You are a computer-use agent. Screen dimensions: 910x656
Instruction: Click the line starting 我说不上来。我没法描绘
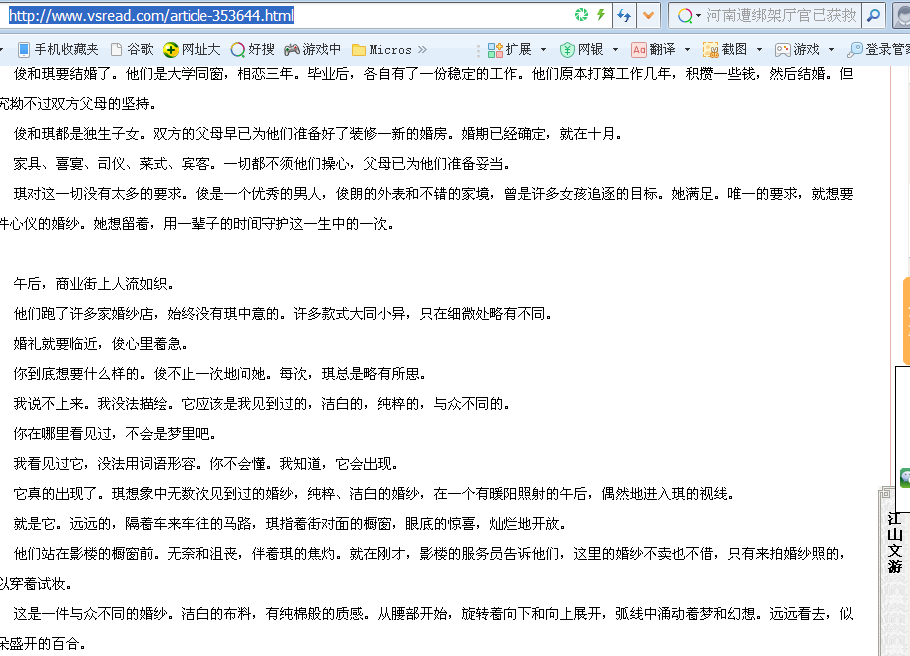[262, 403]
